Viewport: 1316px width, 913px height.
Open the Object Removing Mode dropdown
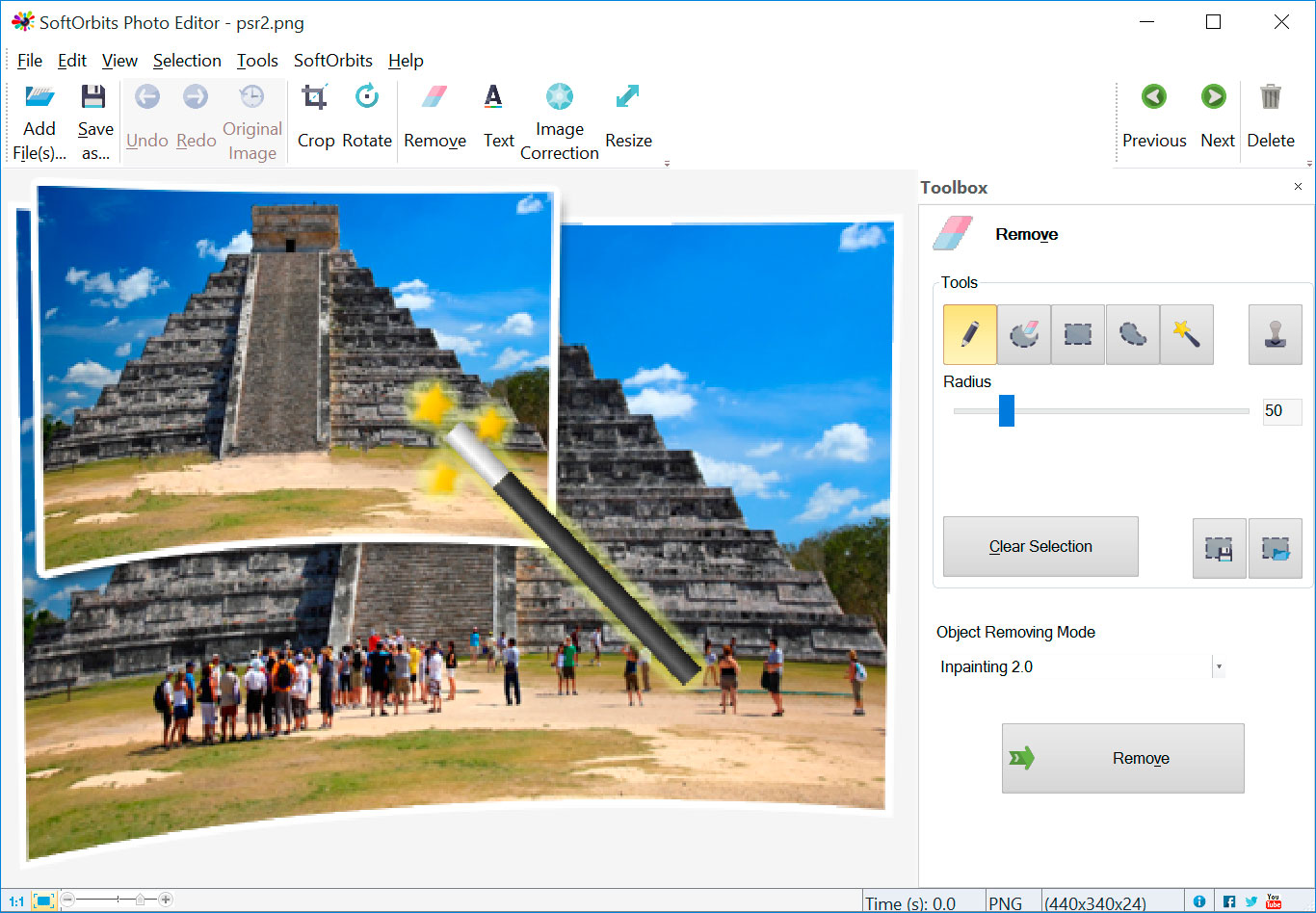(x=1219, y=665)
